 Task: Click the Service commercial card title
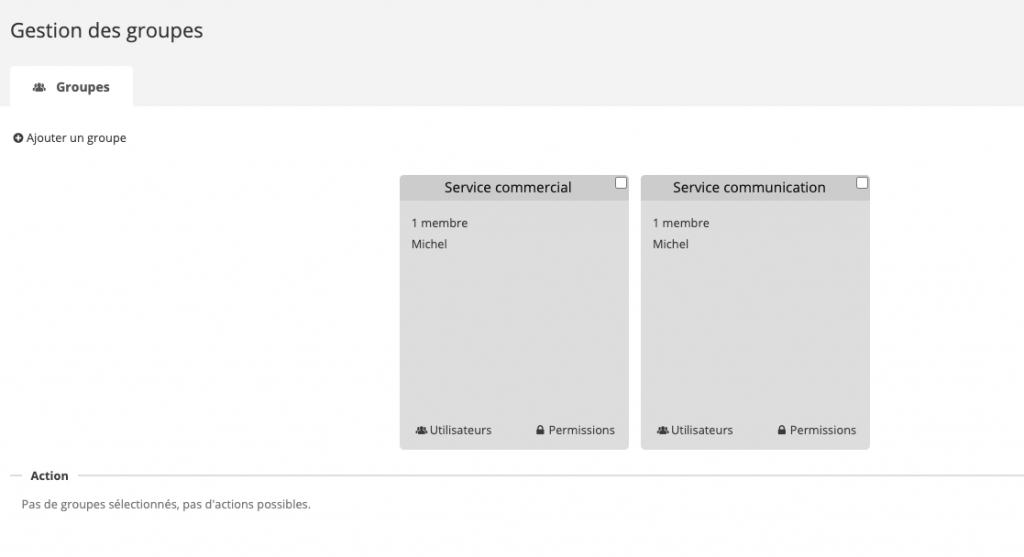507,187
